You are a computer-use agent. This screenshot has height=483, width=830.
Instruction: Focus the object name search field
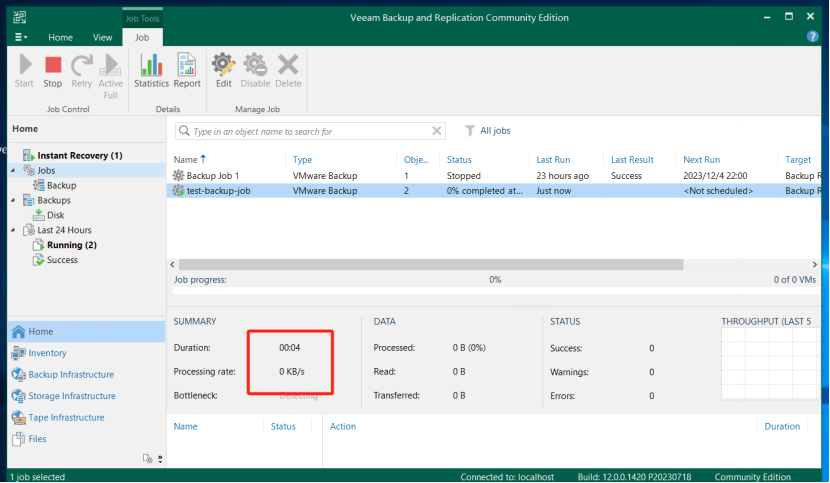(x=310, y=131)
